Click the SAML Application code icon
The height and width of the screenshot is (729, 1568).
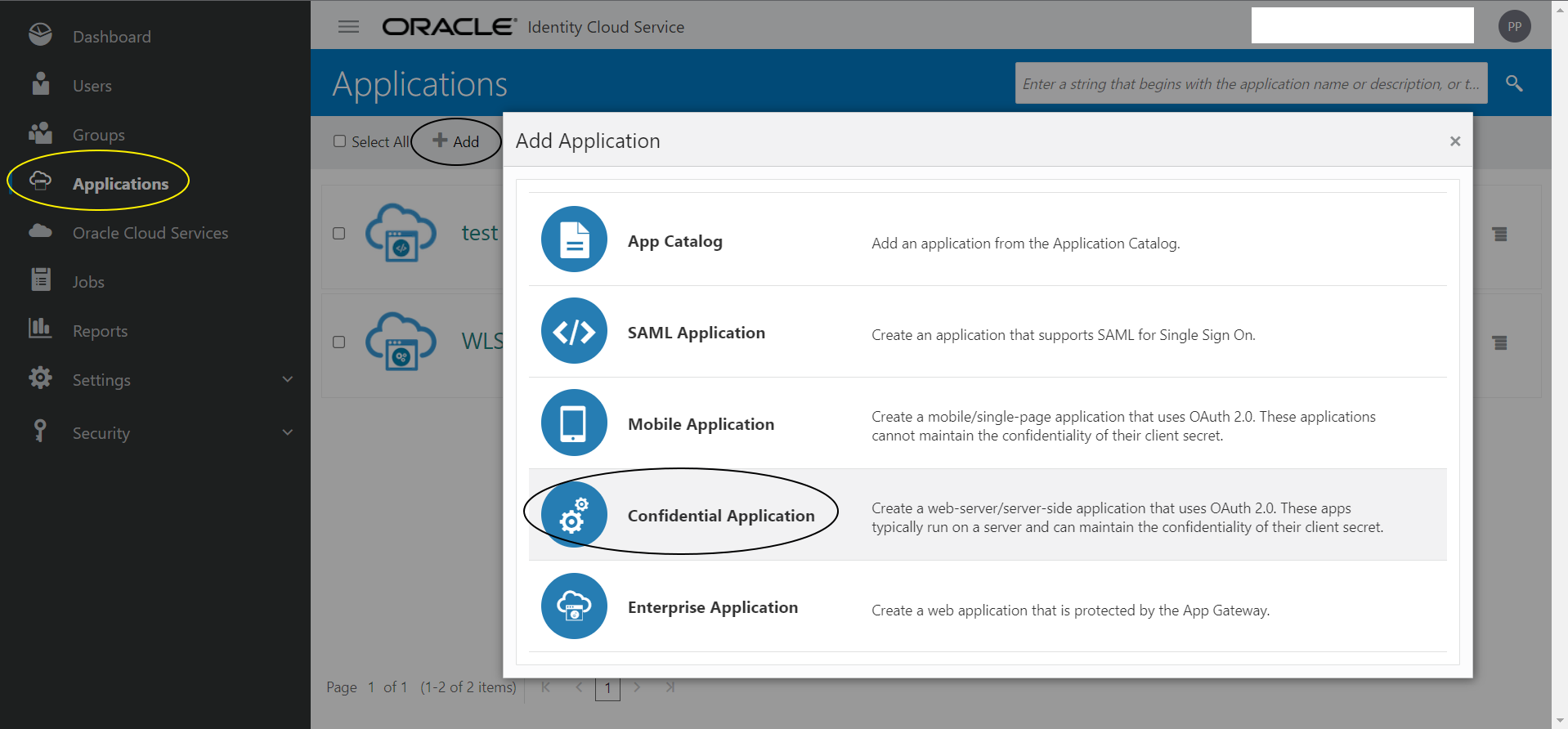574,331
